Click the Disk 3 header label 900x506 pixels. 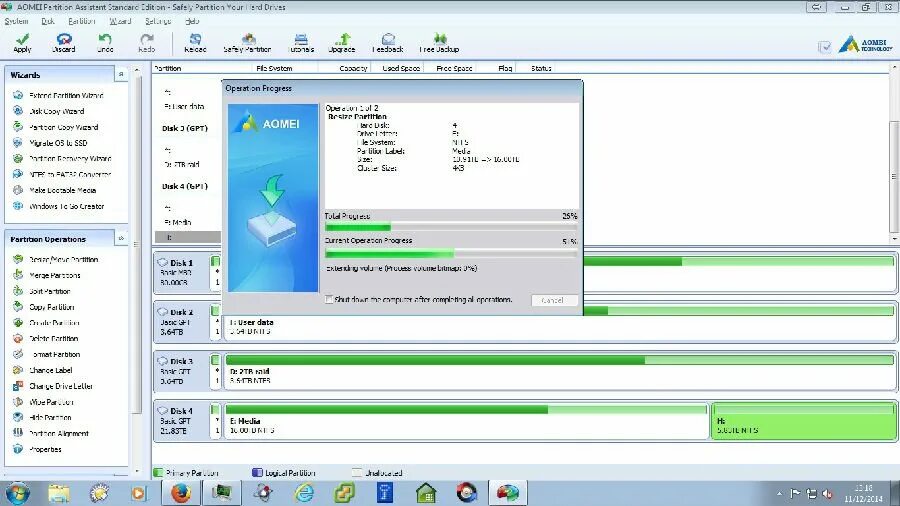click(181, 361)
